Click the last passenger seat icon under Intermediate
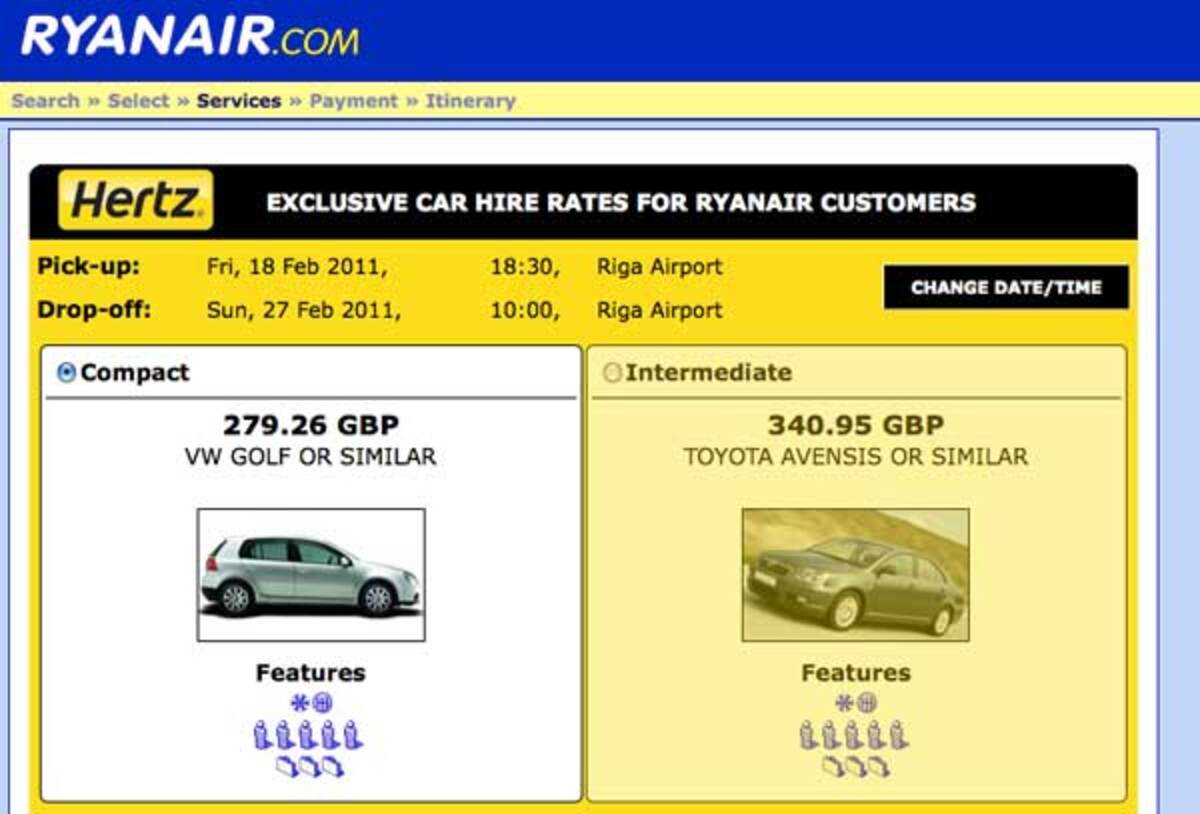Image resolution: width=1200 pixels, height=814 pixels. pos(899,737)
